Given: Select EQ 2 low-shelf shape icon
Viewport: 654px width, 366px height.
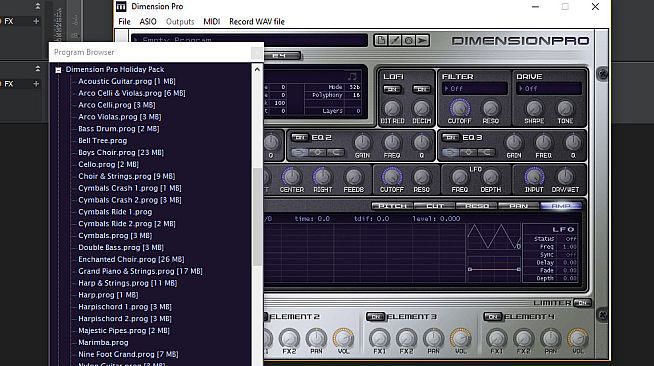Looking at the screenshot, I should [299, 153].
